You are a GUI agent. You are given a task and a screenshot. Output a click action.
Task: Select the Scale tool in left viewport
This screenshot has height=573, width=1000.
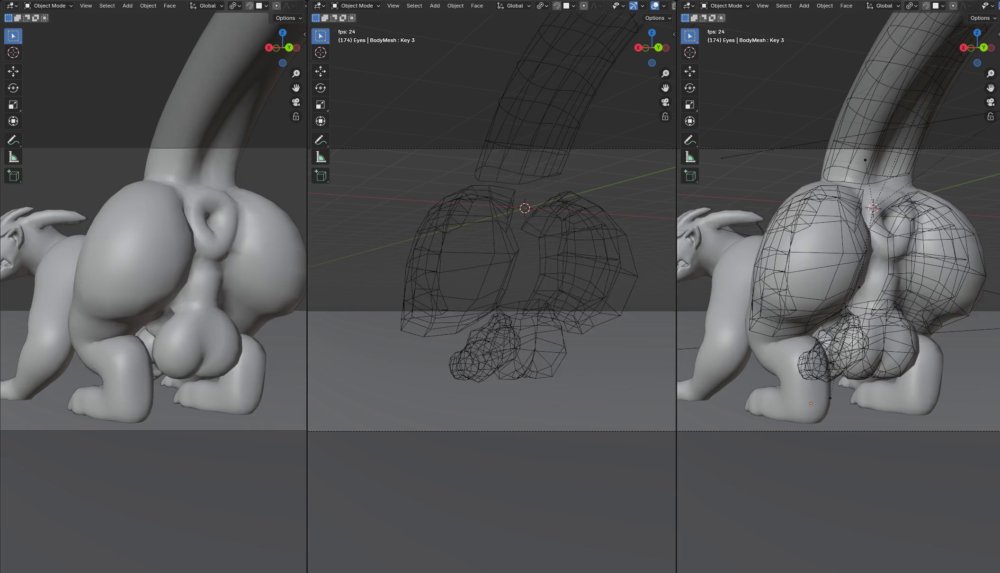pyautogui.click(x=13, y=105)
